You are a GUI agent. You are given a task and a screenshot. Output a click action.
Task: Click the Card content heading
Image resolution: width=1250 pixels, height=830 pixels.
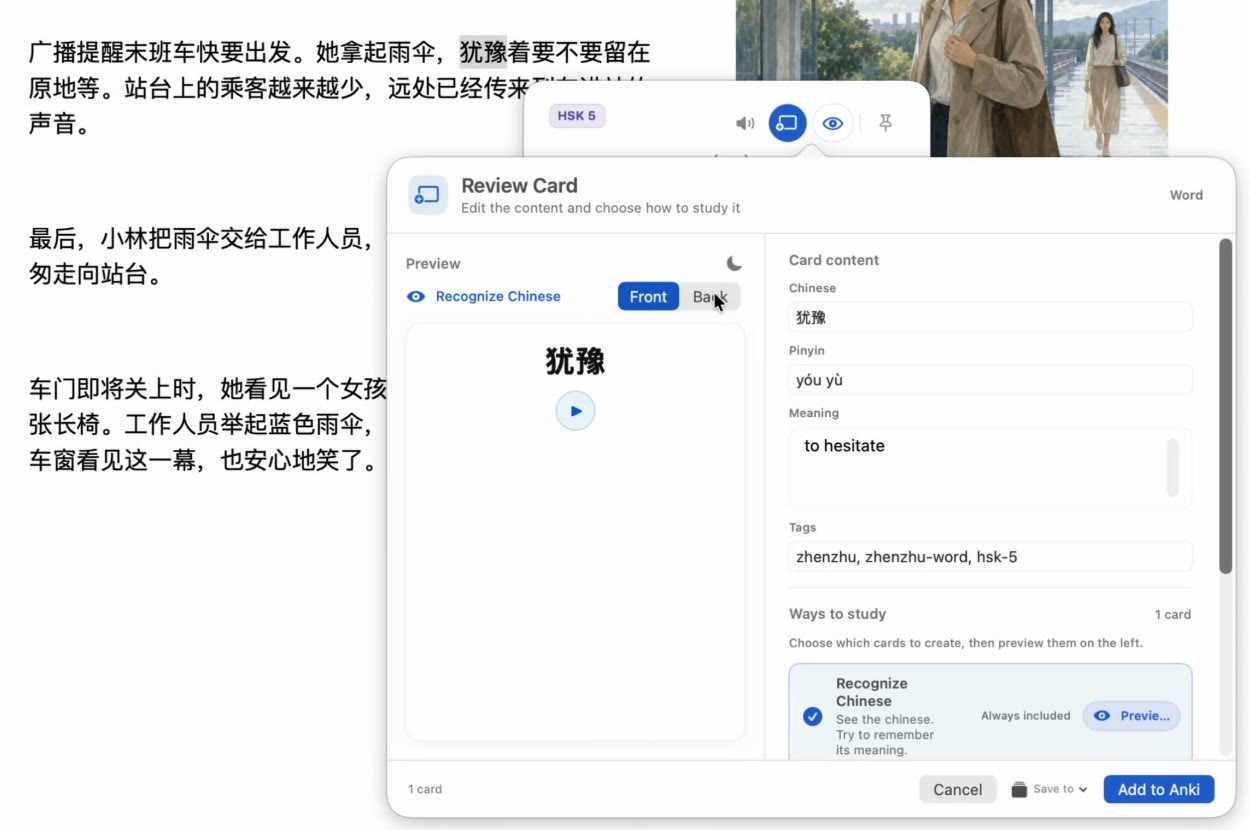(x=834, y=260)
